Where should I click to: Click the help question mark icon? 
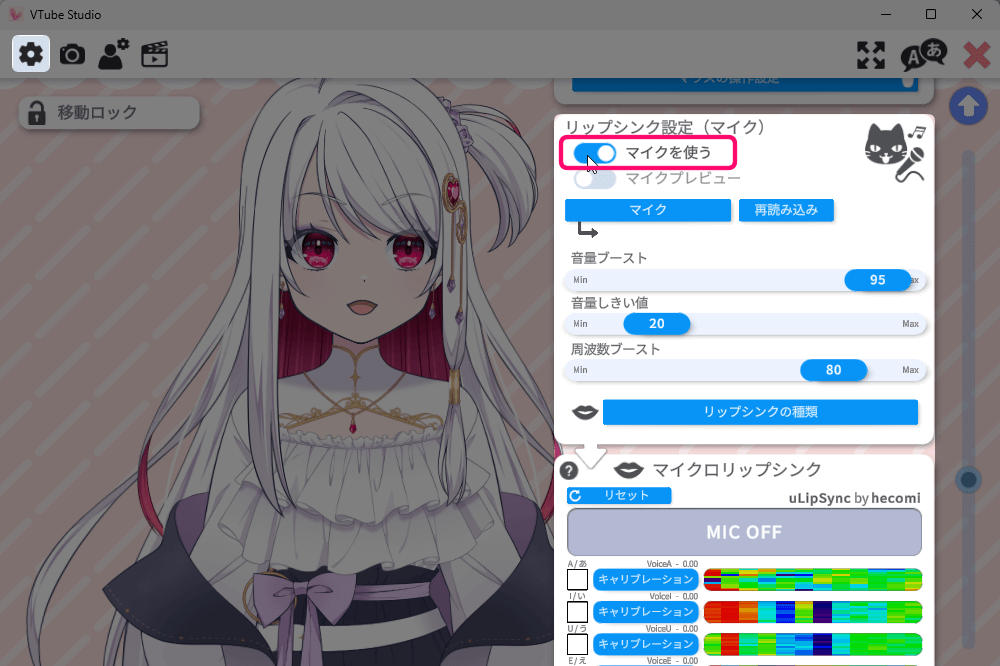tap(569, 471)
